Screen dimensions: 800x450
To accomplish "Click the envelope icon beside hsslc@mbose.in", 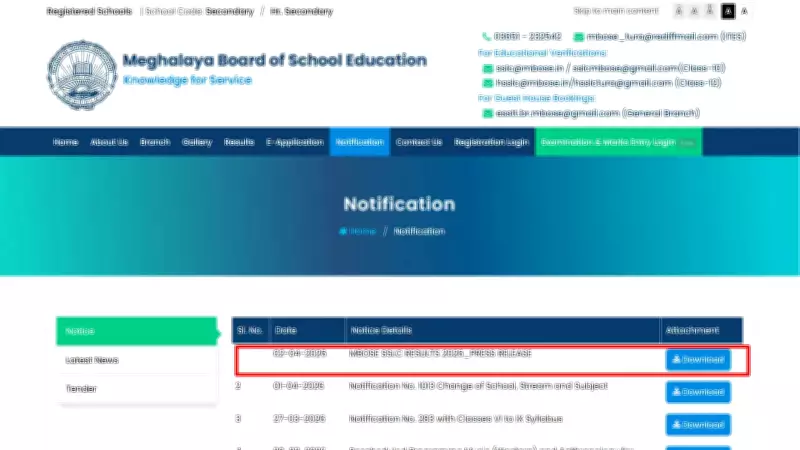I will [486, 83].
